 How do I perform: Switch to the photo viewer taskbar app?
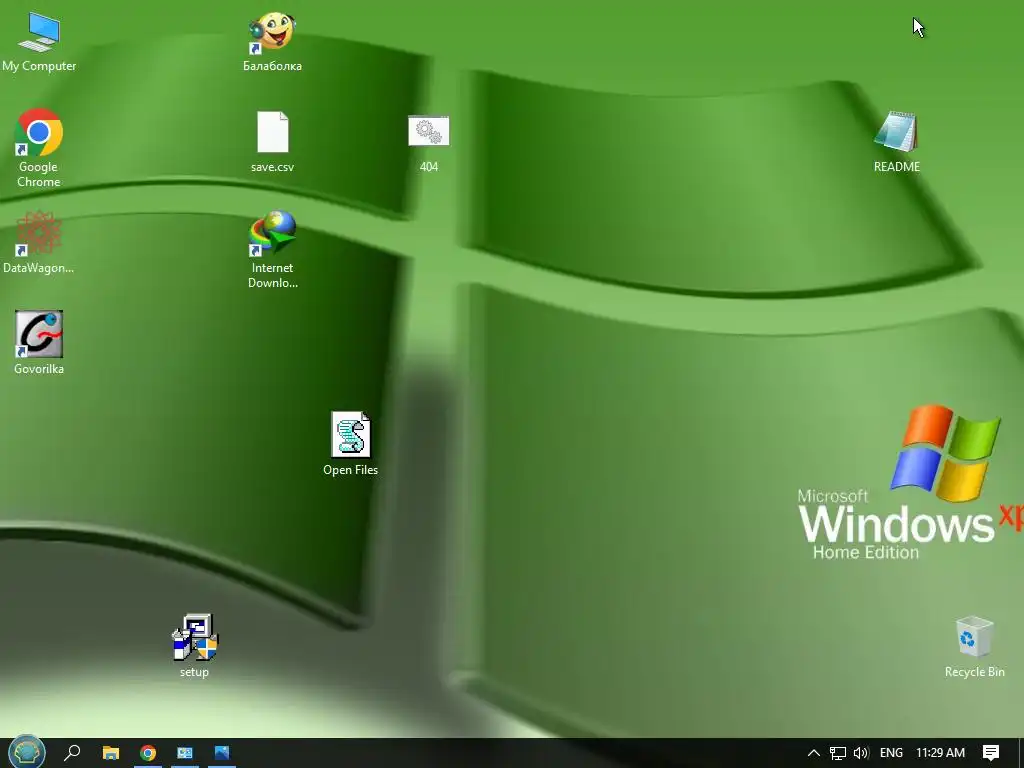click(222, 753)
